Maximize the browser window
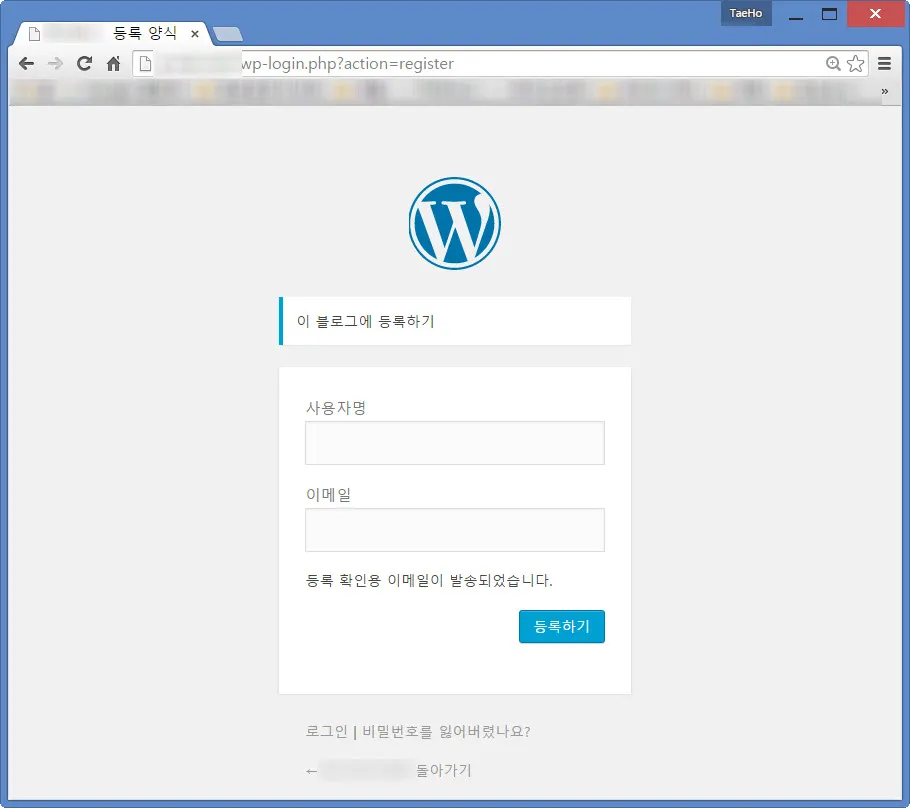 (829, 14)
